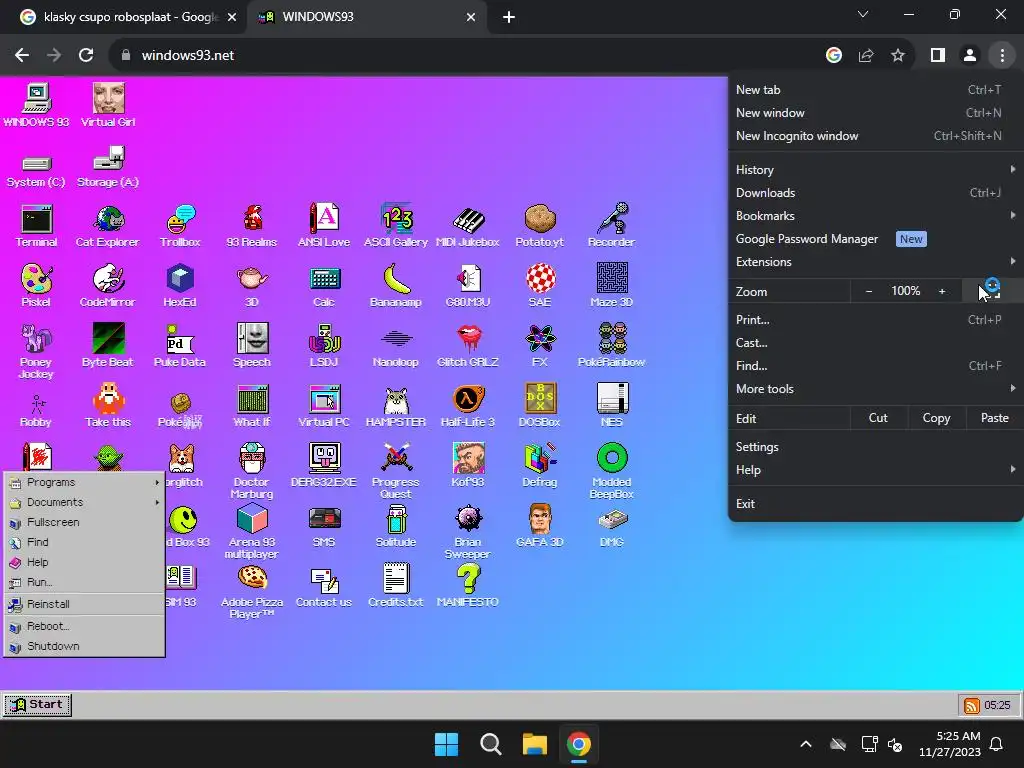1024x768 pixels.
Task: Open File Explorer from Windows taskbar
Action: click(x=534, y=744)
